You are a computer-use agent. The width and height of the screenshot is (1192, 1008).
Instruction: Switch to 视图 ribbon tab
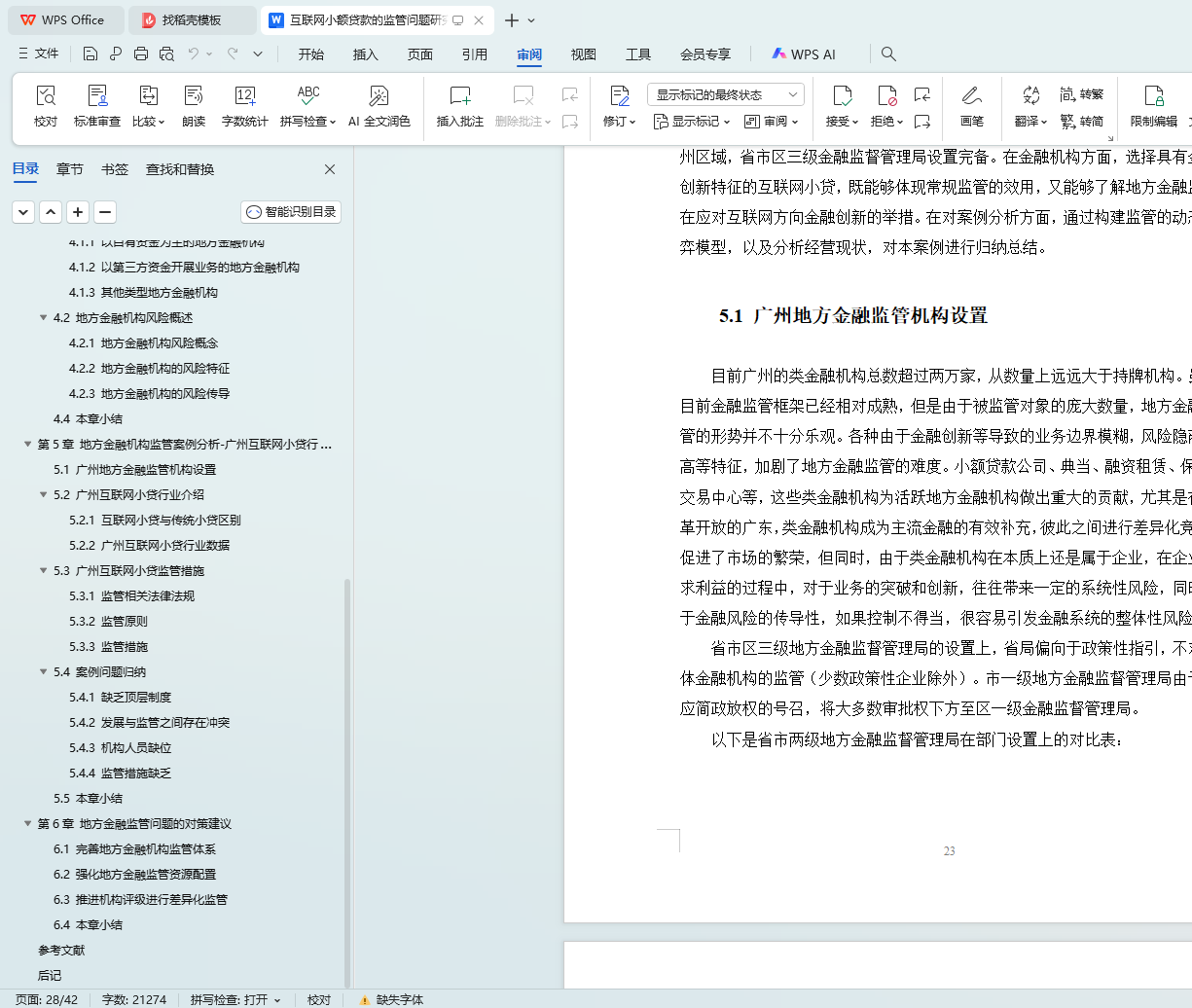pos(584,54)
